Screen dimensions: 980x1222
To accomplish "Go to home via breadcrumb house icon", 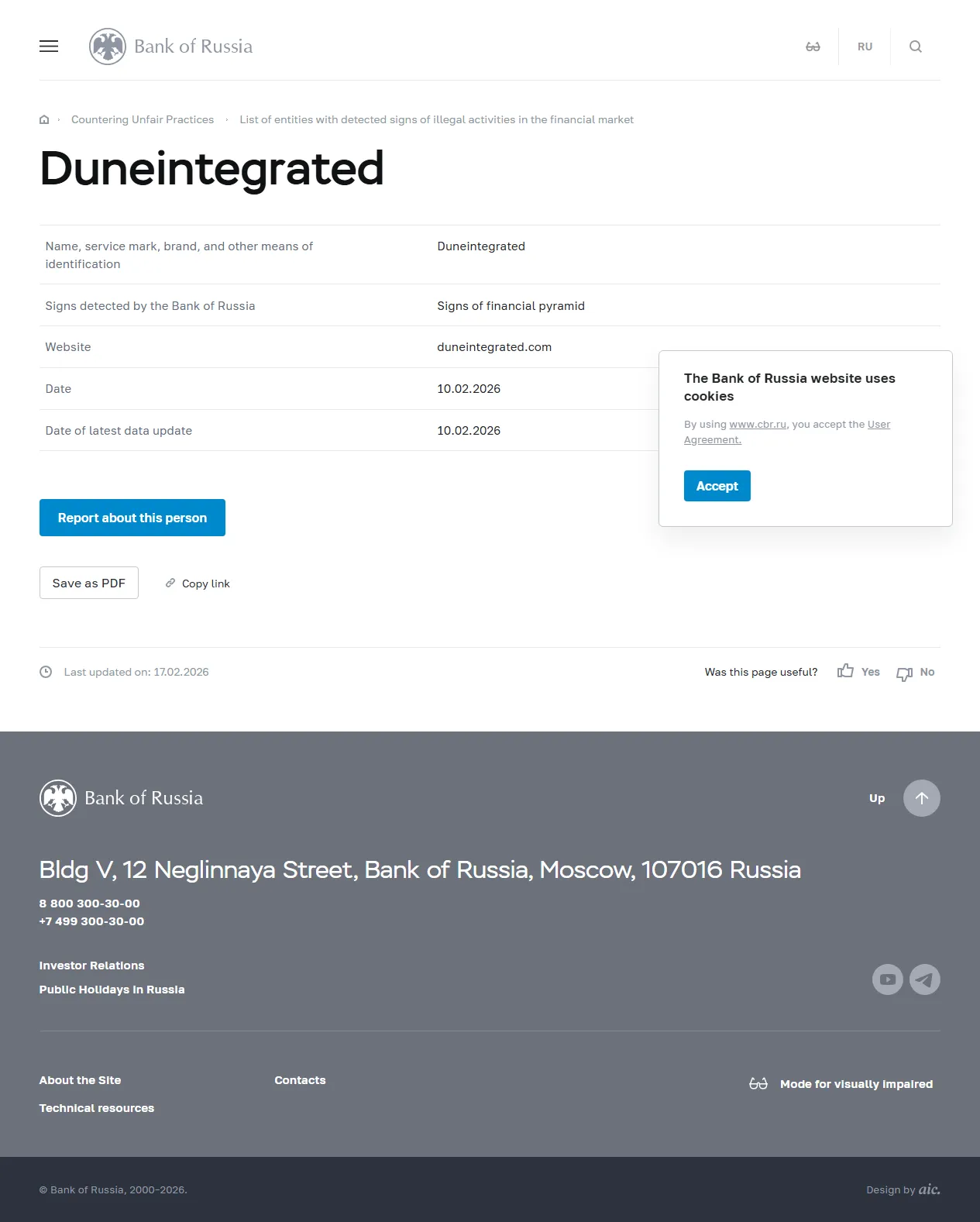I will 44,119.
